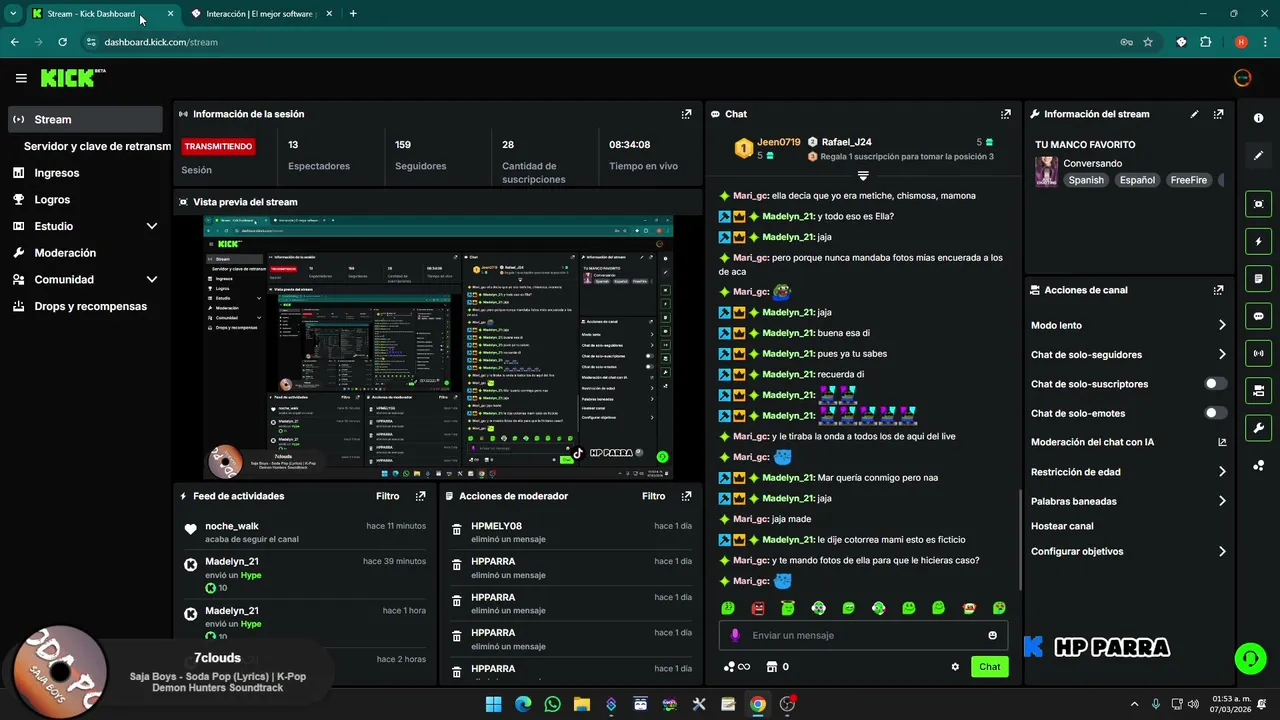1280x720 pixels.
Task: Toggle the stream preview icon in the right toolbar
Action: (x=1258, y=204)
